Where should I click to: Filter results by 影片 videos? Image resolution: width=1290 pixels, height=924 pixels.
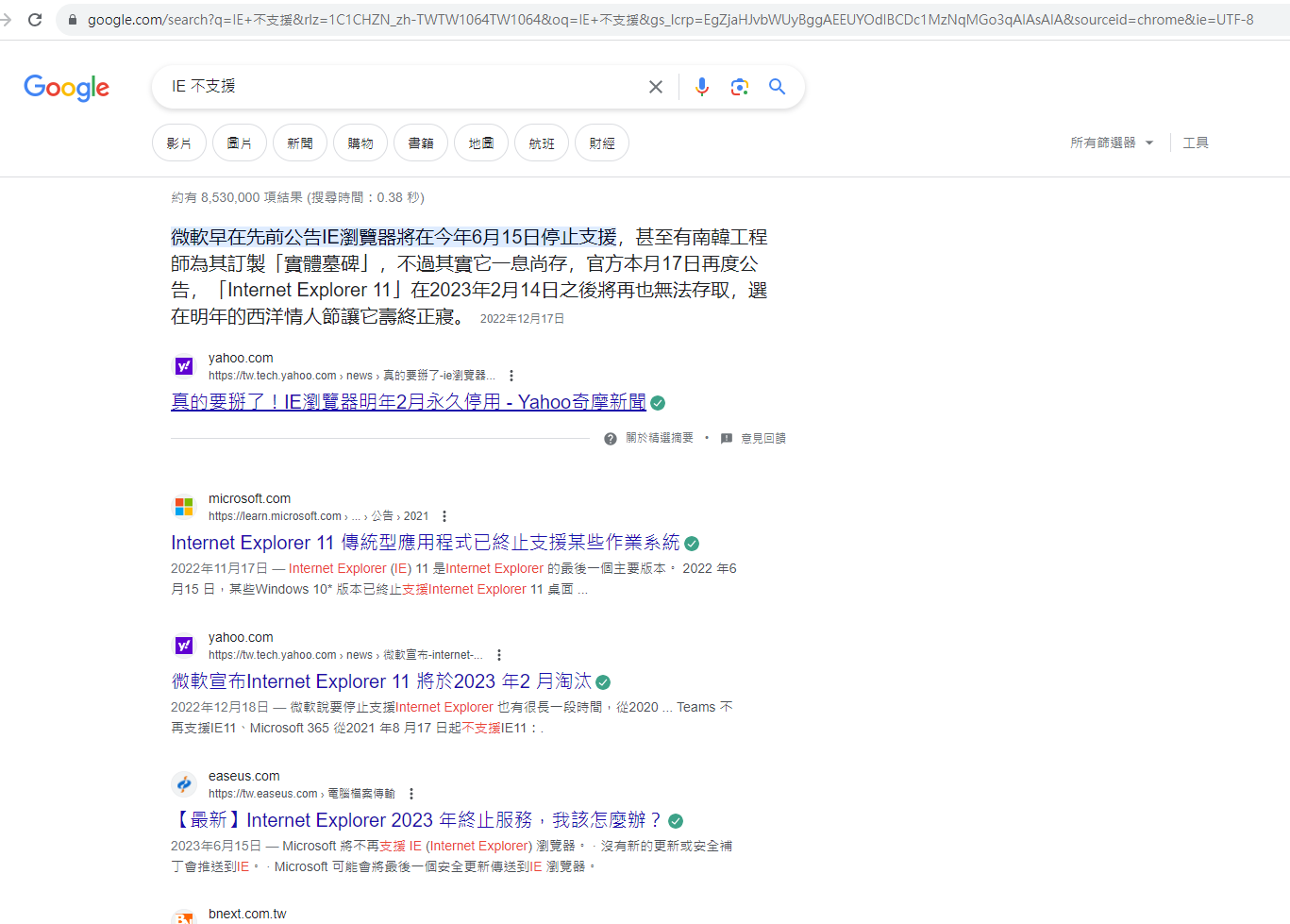pos(179,143)
